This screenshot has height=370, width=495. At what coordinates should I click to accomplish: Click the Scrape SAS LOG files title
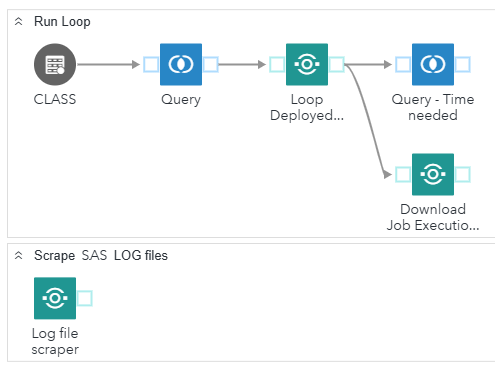click(x=101, y=256)
